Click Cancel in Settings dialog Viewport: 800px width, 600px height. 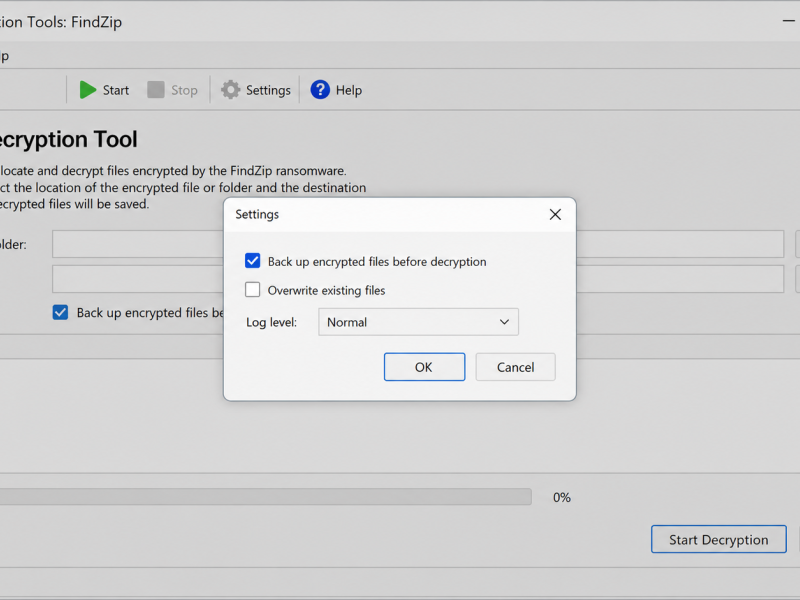coord(515,367)
